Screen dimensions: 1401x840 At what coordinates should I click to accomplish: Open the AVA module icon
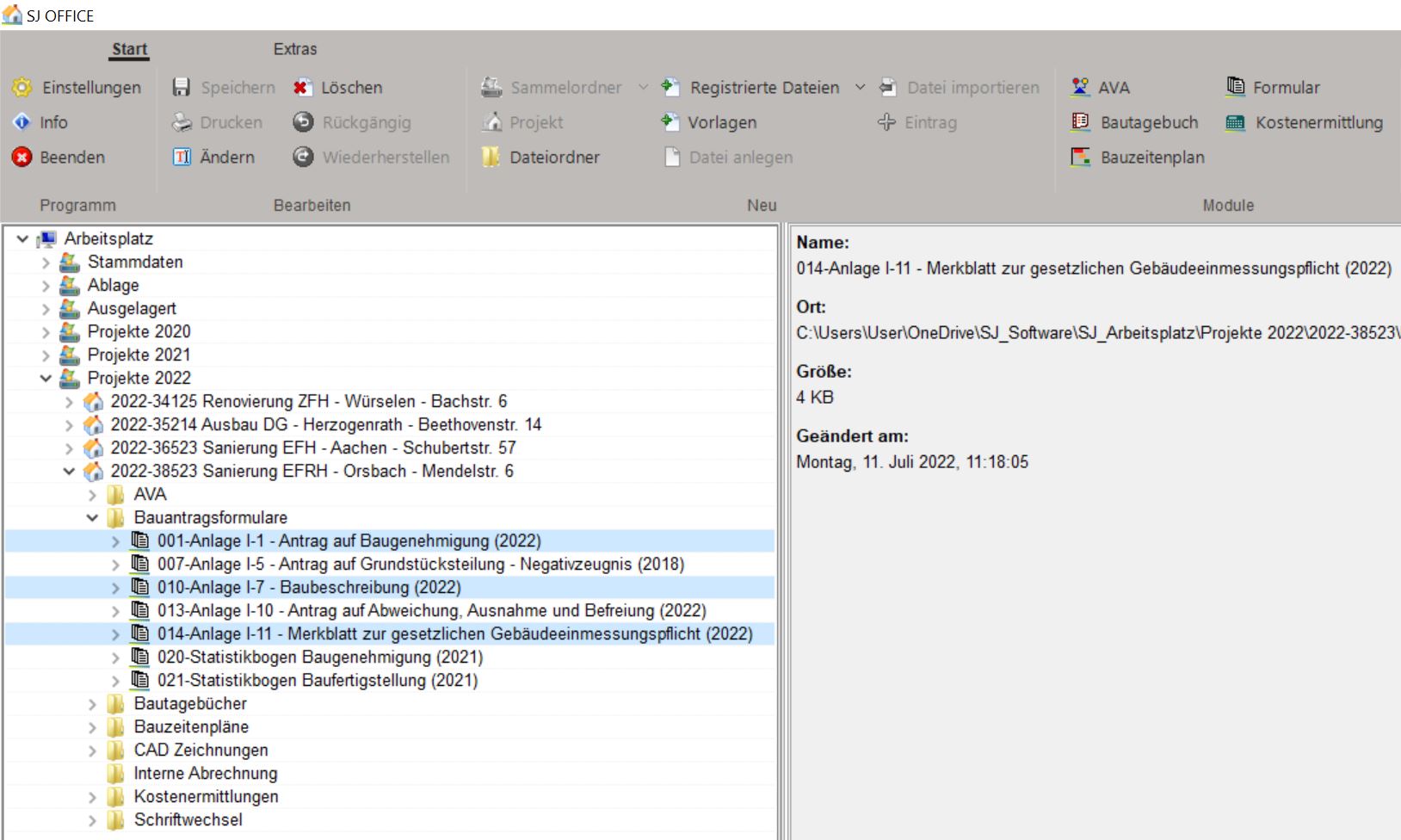[x=1080, y=87]
